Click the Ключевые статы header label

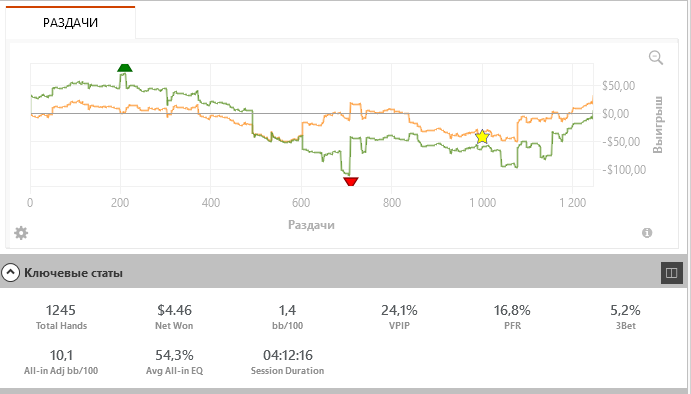coord(73,273)
